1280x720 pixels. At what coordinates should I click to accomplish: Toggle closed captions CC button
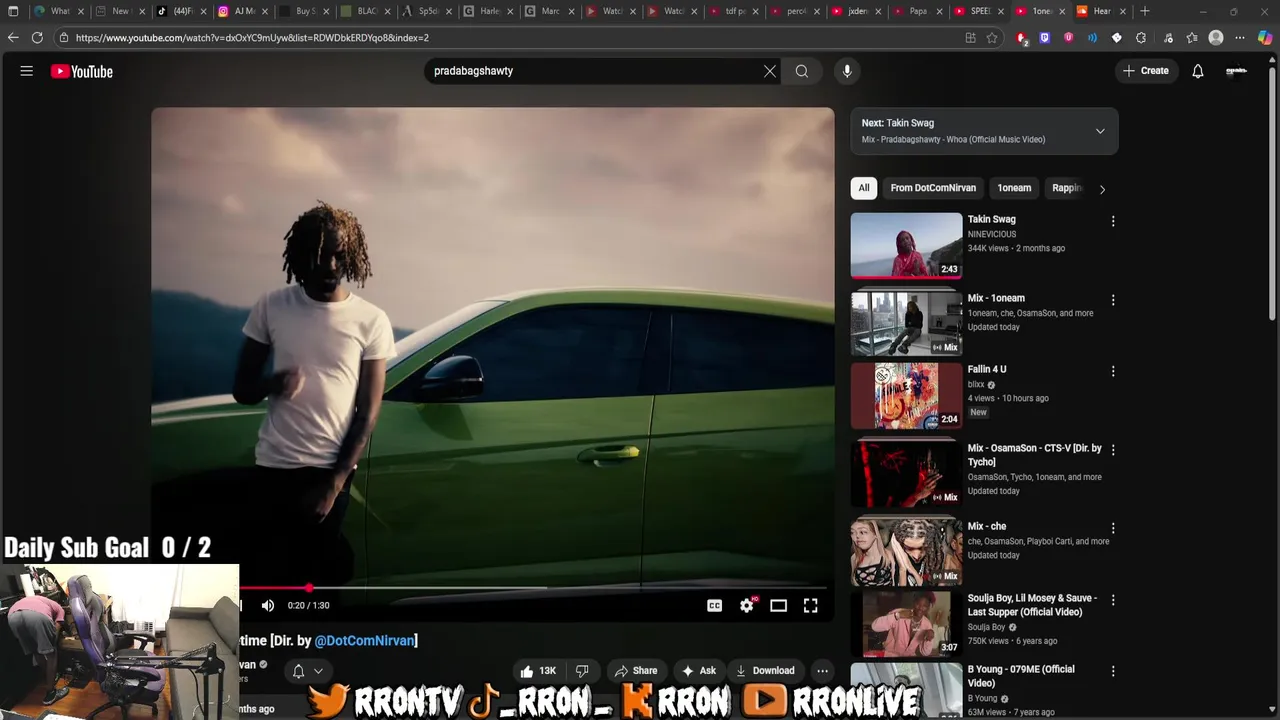(715, 605)
